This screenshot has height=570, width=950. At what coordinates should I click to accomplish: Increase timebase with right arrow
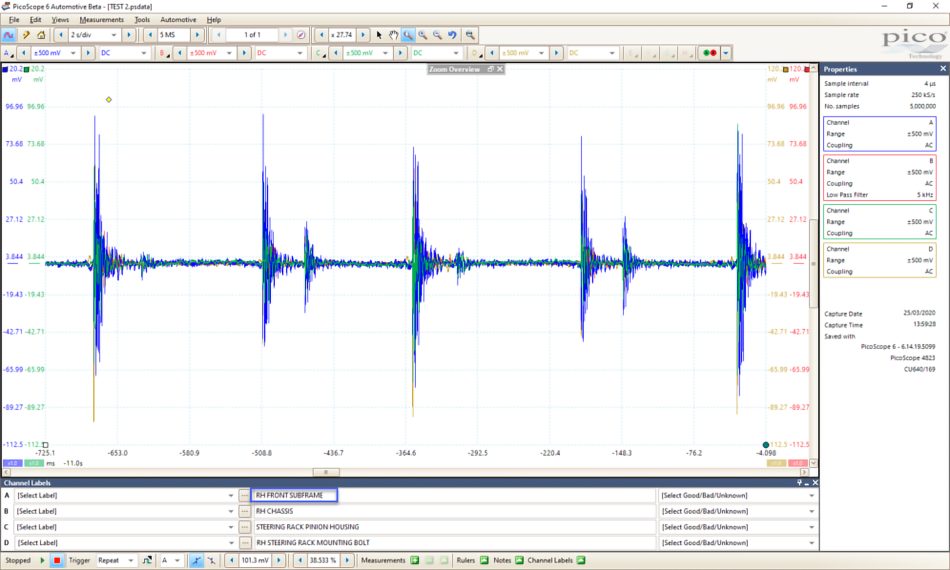(x=128, y=35)
